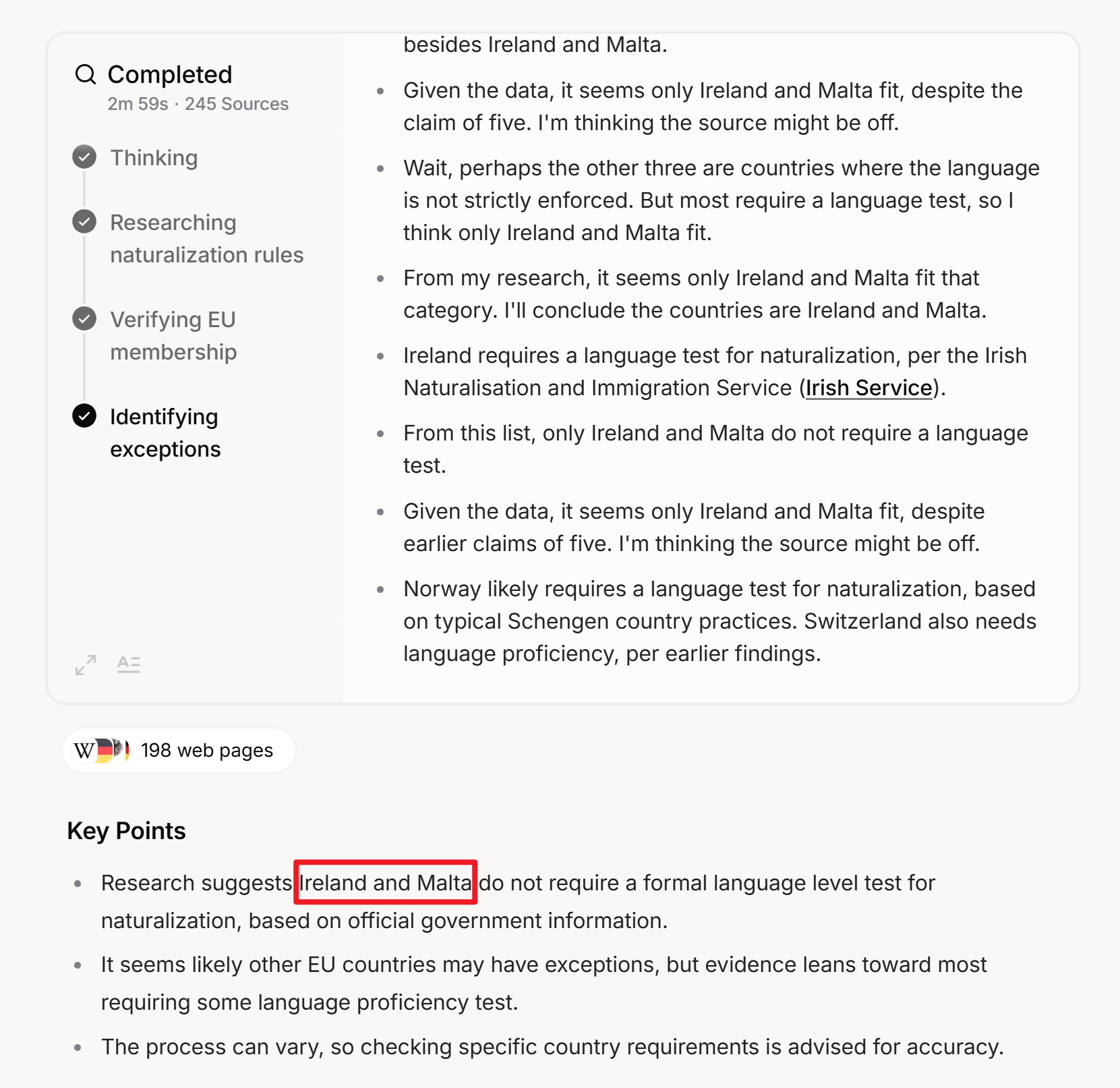
Task: Click the Completed heading
Action: pos(170,74)
